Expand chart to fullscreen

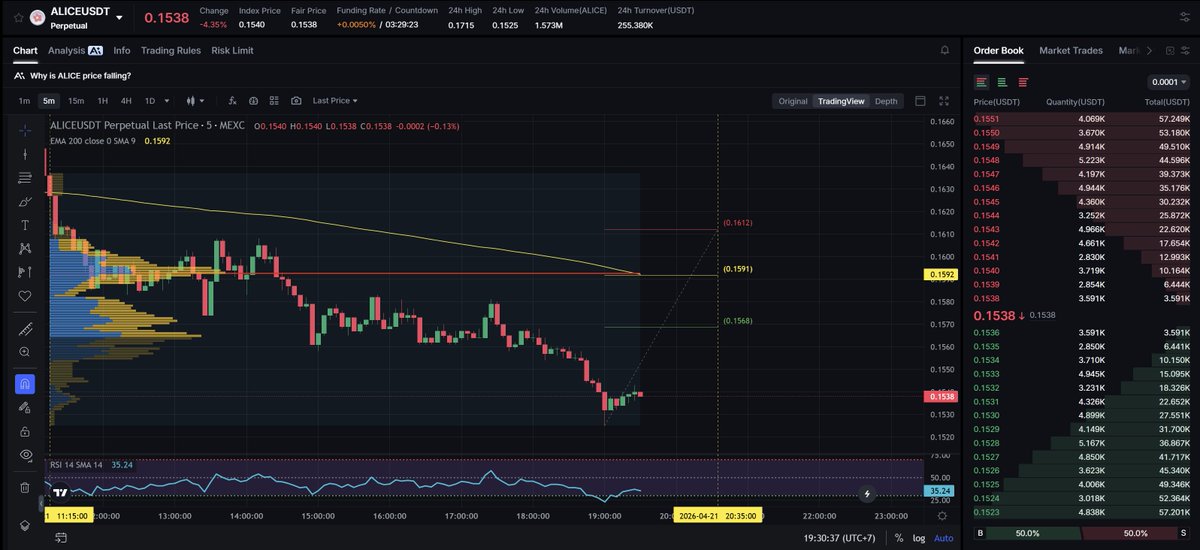pos(945,101)
